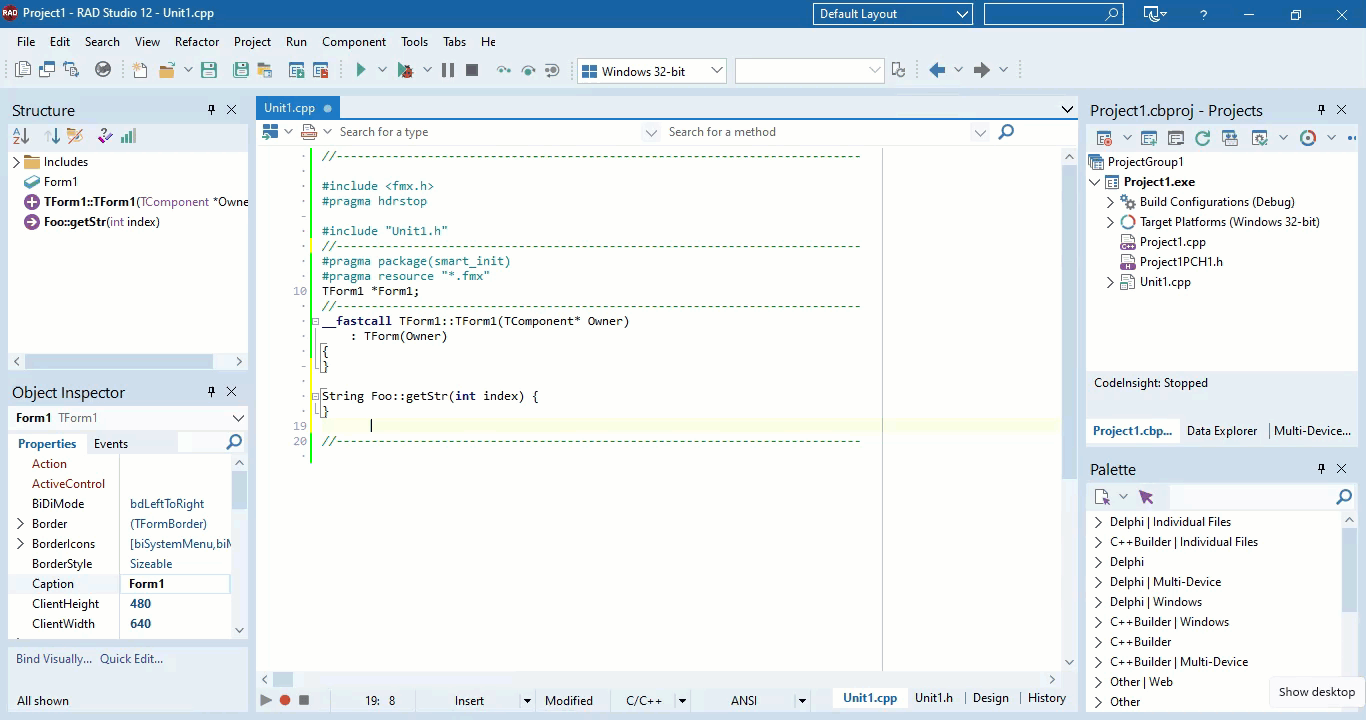Click the Program Pause icon
The height and width of the screenshot is (720, 1366).
pyautogui.click(x=448, y=70)
